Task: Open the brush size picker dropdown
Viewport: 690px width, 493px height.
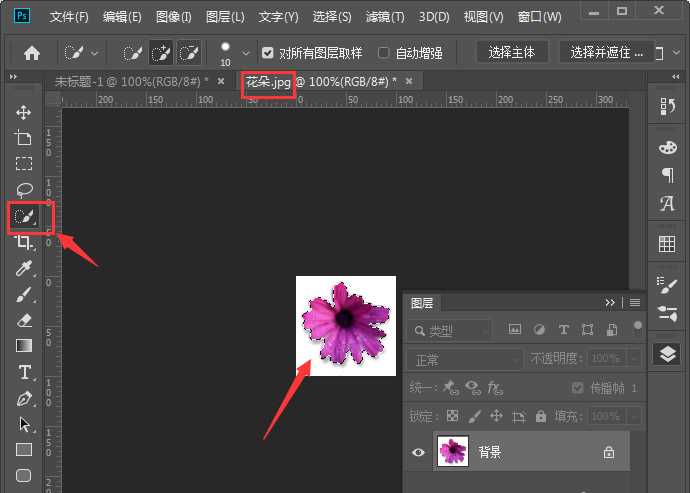Action: pos(246,53)
